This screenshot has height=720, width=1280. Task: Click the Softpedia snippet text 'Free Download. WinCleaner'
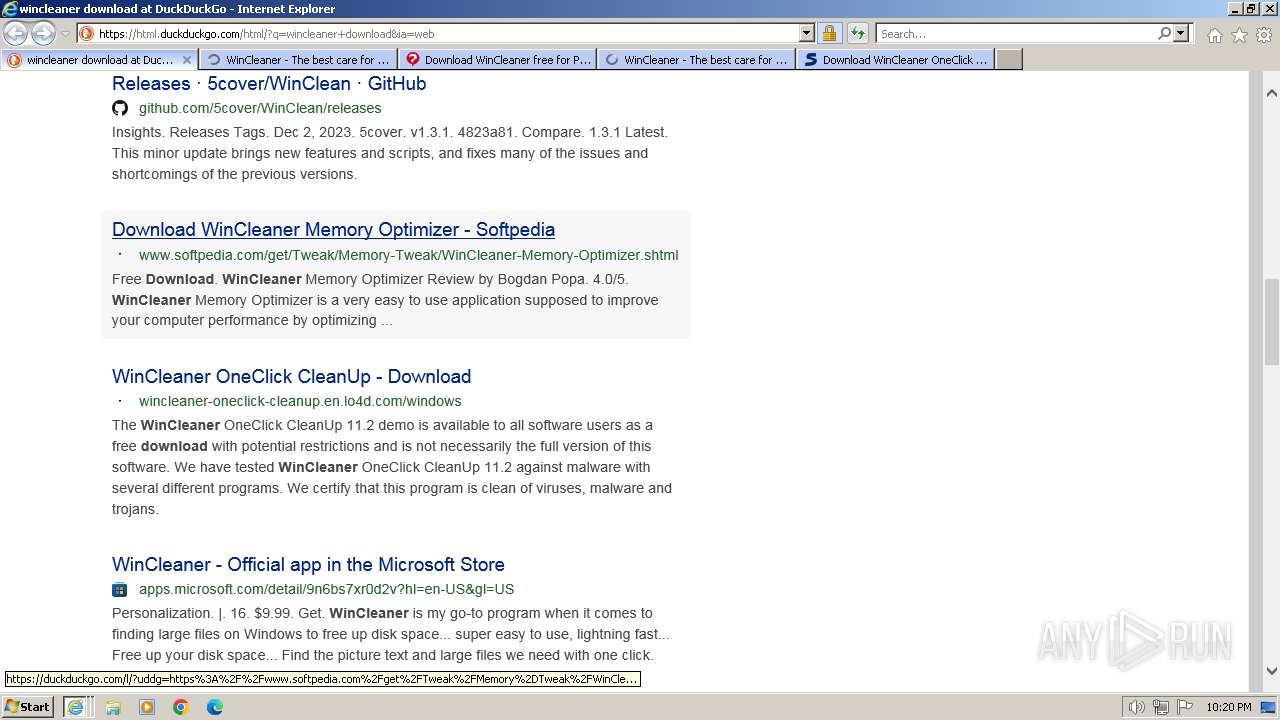point(207,279)
